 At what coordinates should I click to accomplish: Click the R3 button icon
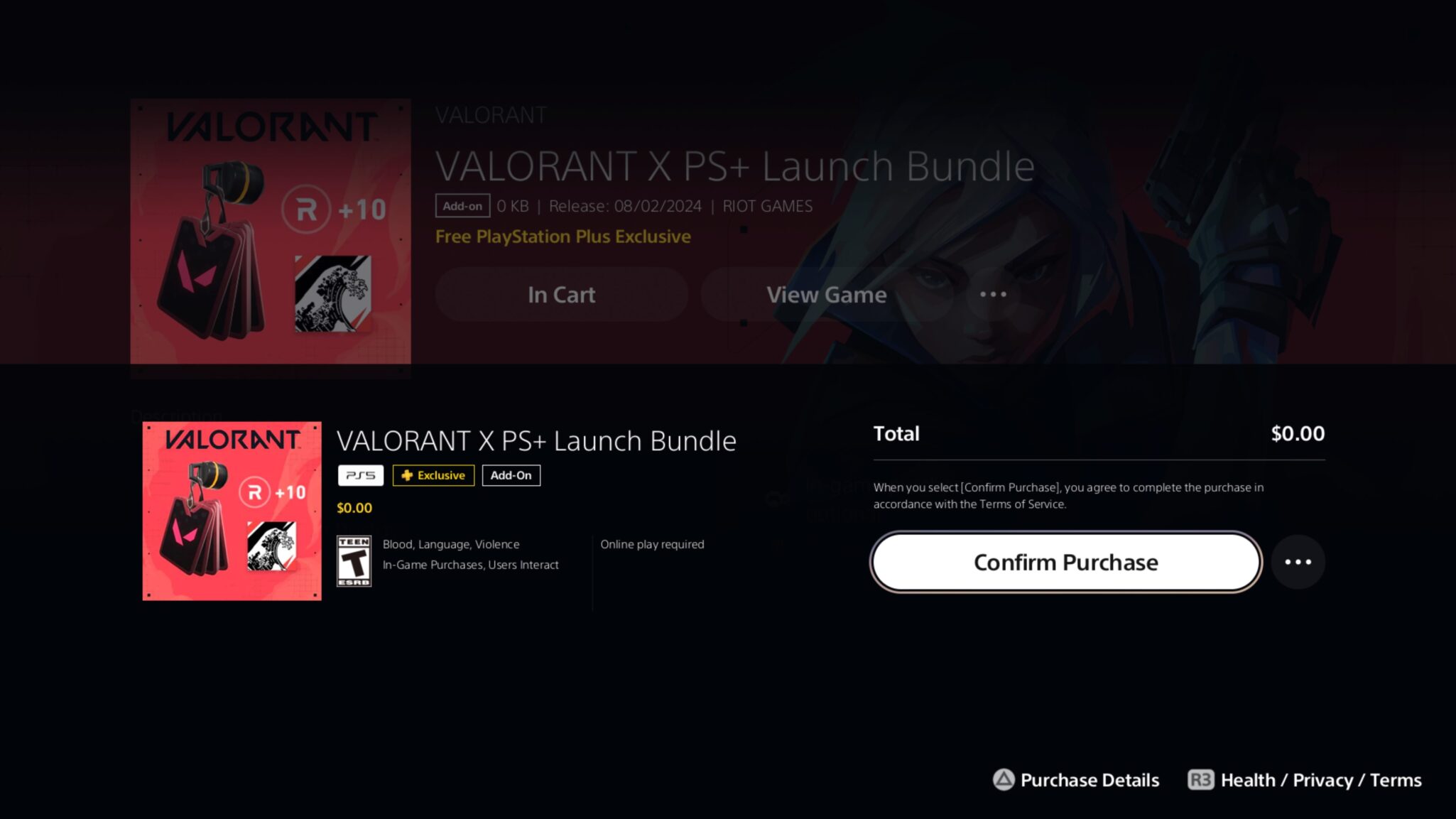click(1200, 780)
